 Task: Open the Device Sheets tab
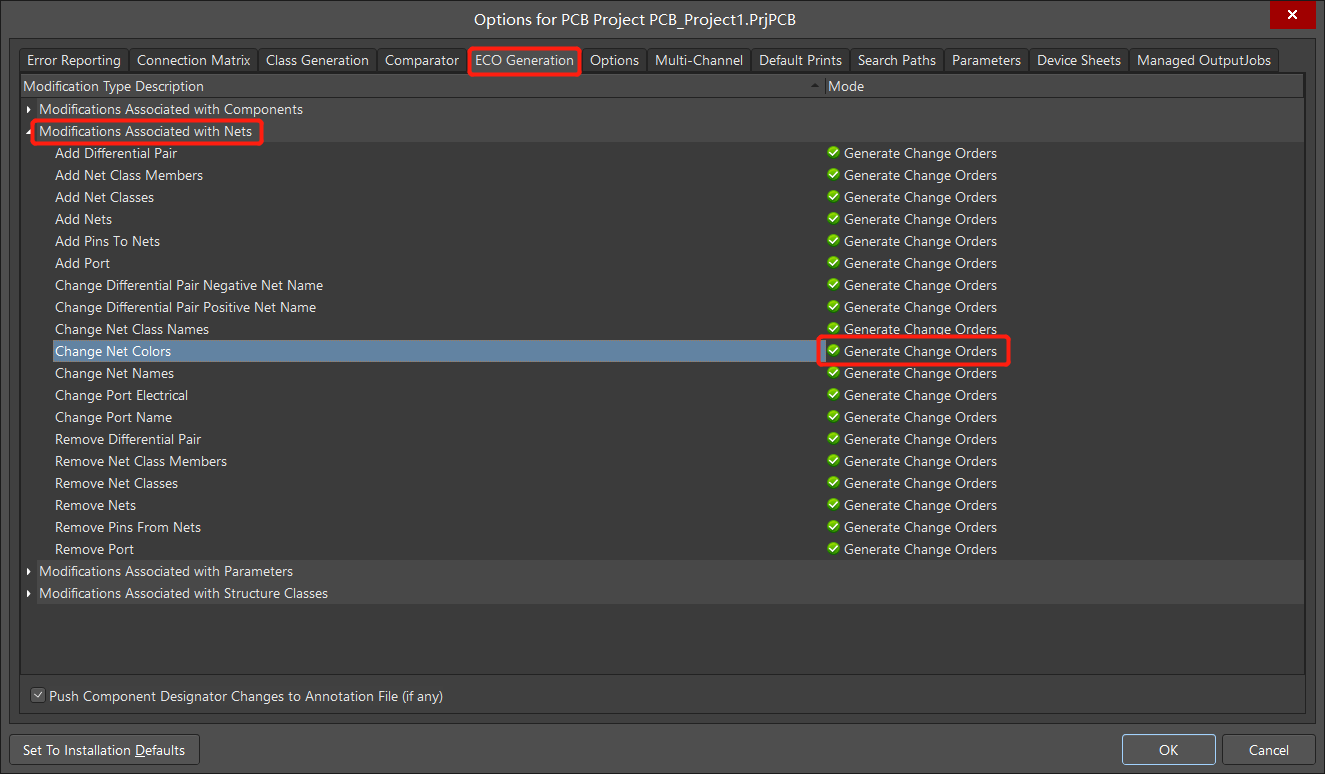click(1079, 60)
